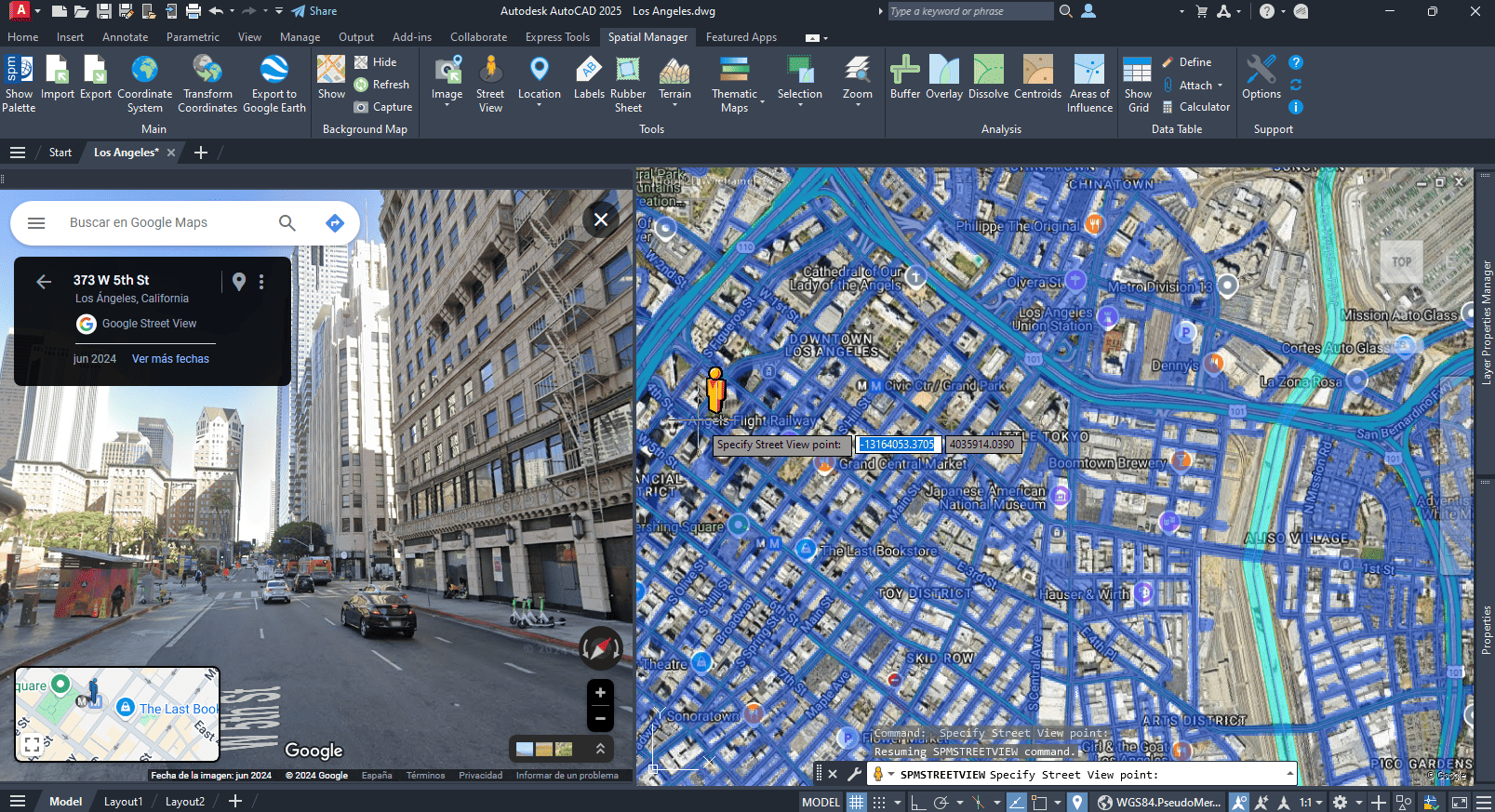Click the 'Type a keyword or phrase' search box

coord(969,11)
